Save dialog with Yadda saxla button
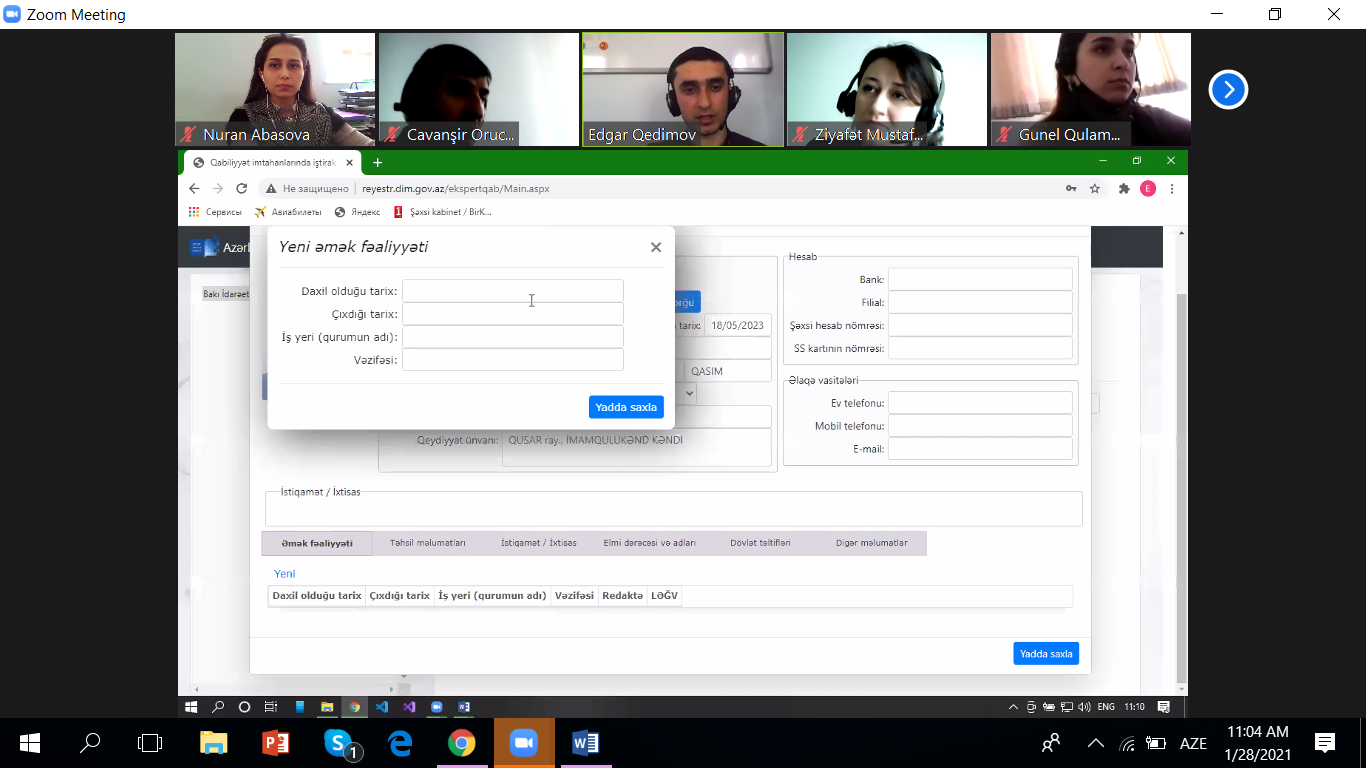This screenshot has height=768, width=1366. 626,407
